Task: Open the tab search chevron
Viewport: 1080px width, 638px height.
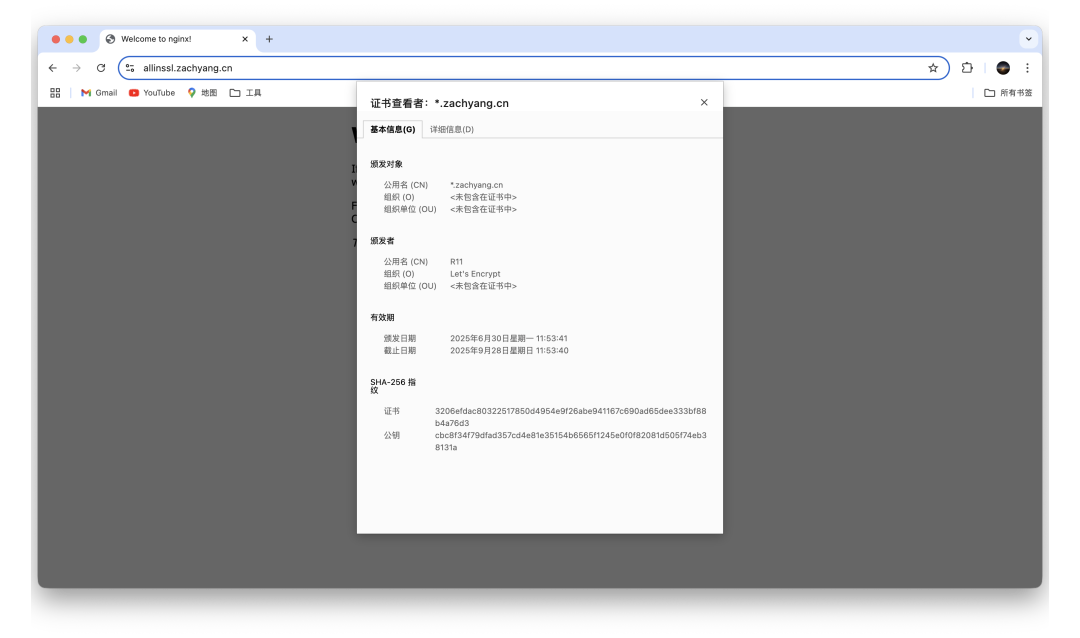Action: [1028, 39]
